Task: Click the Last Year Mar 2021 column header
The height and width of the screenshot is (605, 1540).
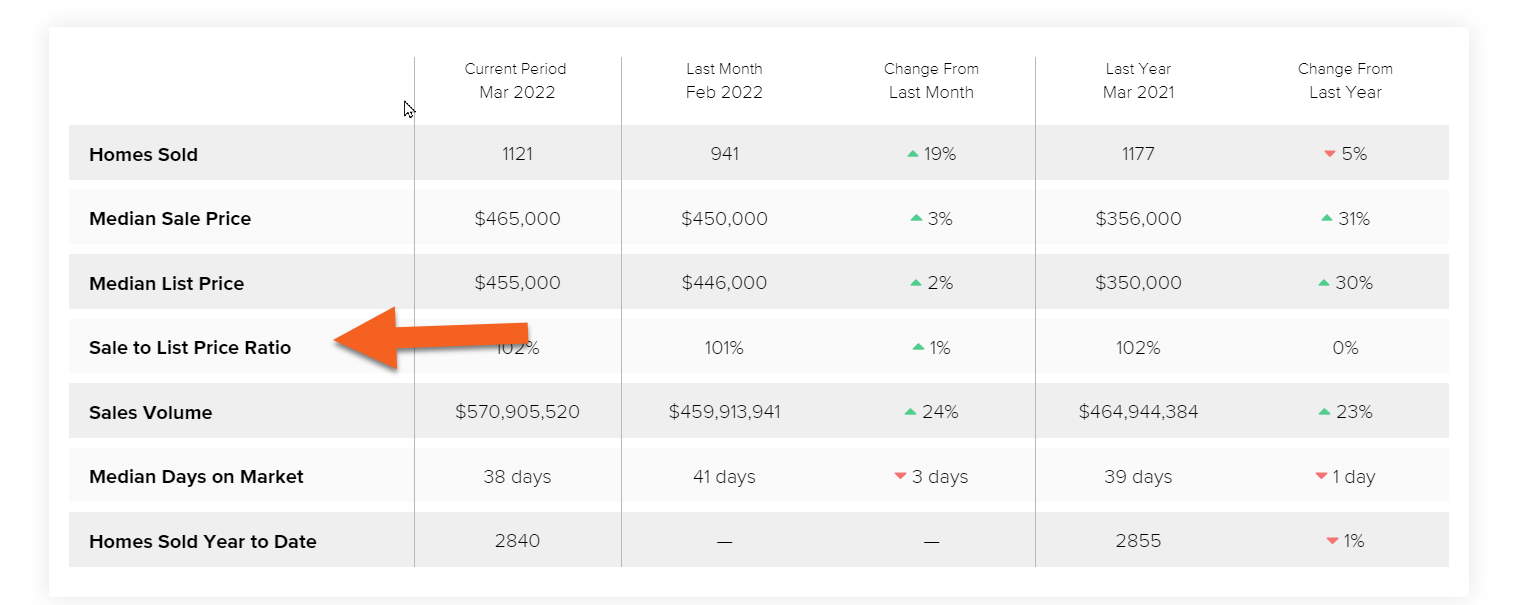Action: coord(1138,81)
